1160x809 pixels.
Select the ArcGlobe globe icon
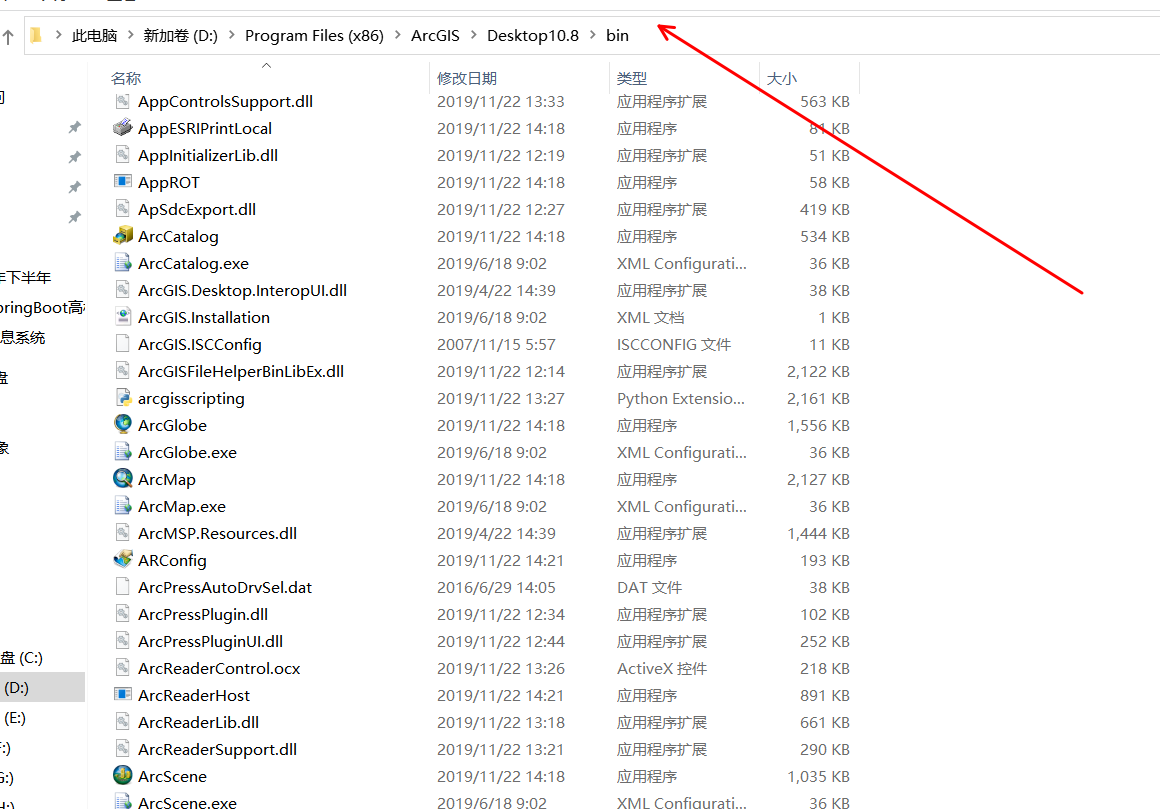click(123, 424)
